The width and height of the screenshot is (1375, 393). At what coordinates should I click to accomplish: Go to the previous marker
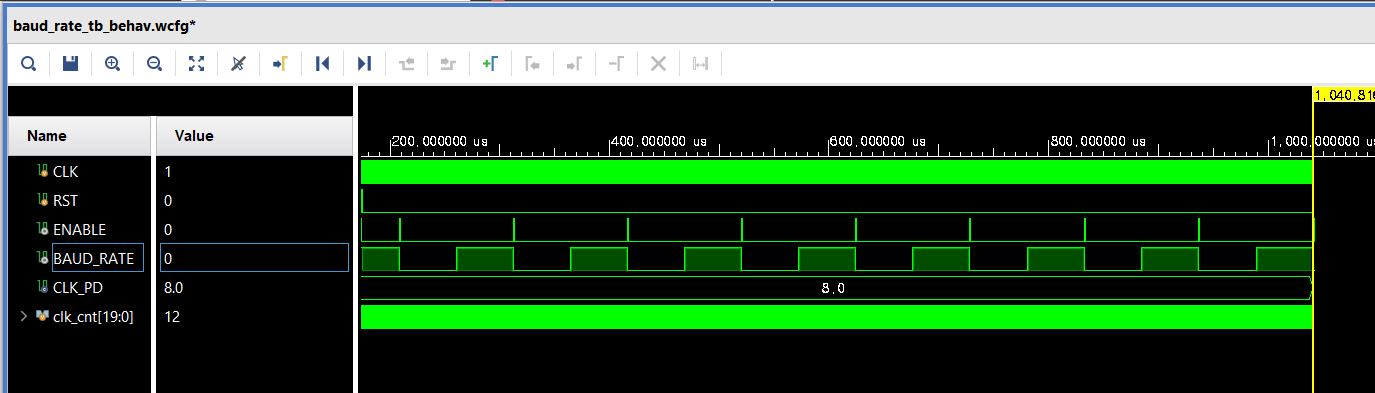532,64
